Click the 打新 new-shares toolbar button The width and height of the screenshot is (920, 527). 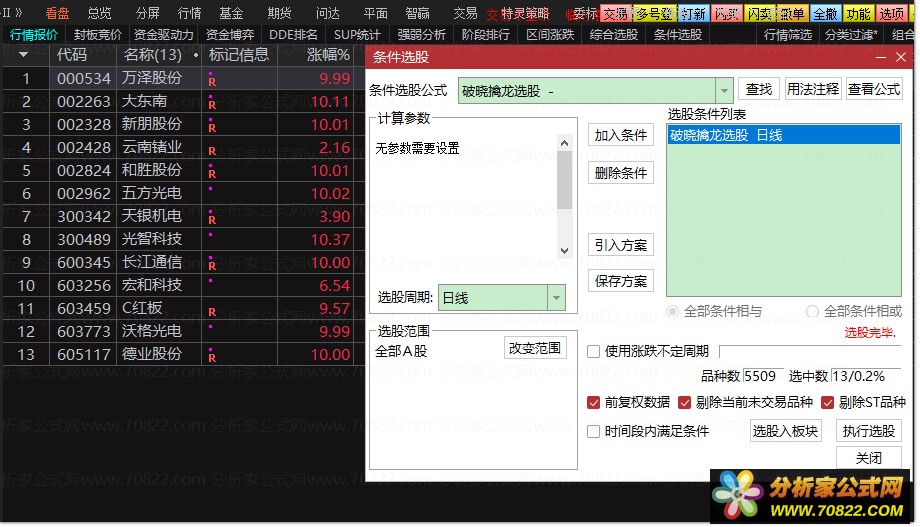693,14
